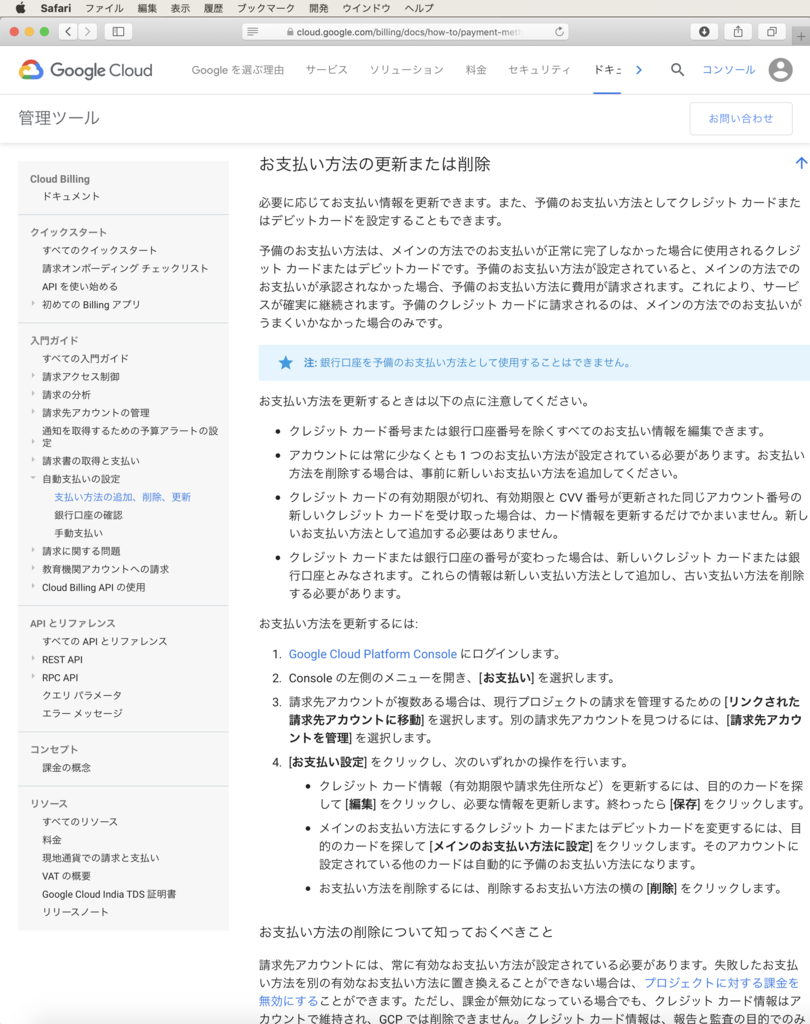Open the コンソール link

732,70
